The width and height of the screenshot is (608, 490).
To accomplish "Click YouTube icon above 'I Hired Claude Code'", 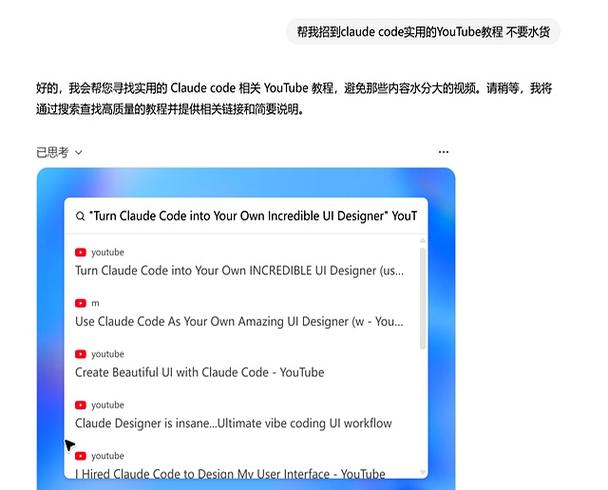I will pyautogui.click(x=80, y=455).
